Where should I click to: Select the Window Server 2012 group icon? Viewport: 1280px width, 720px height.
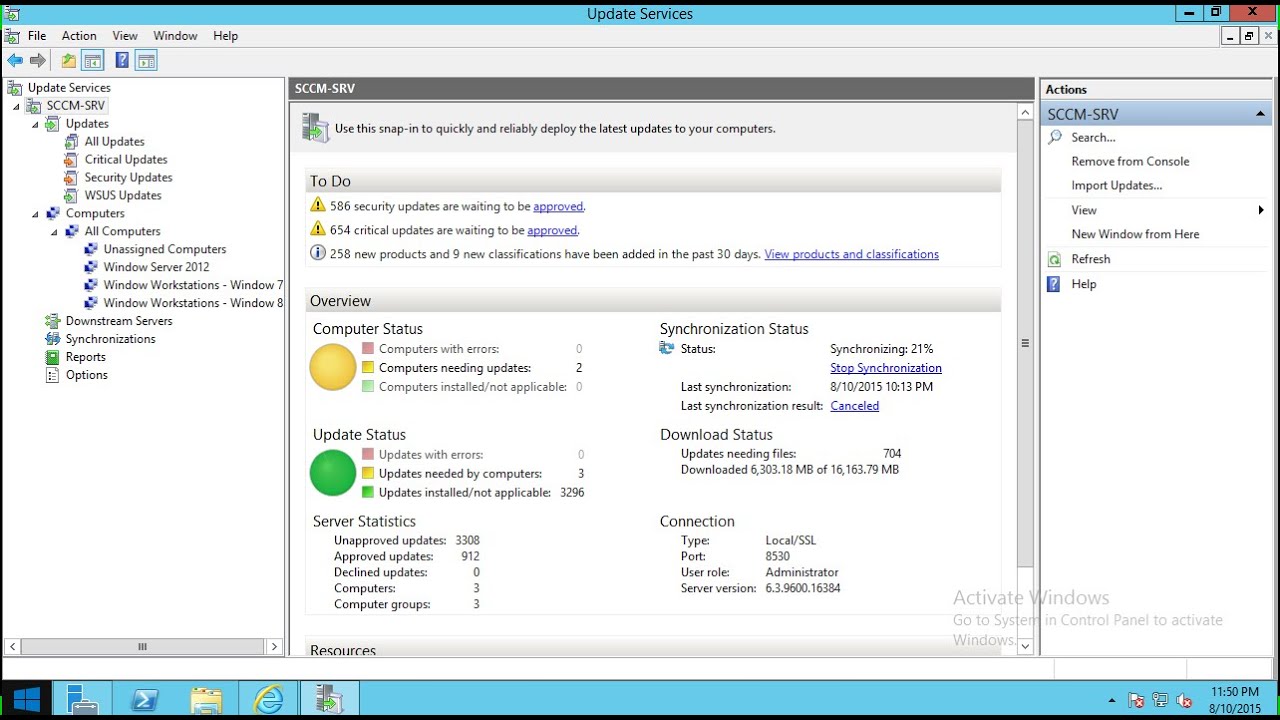91,268
